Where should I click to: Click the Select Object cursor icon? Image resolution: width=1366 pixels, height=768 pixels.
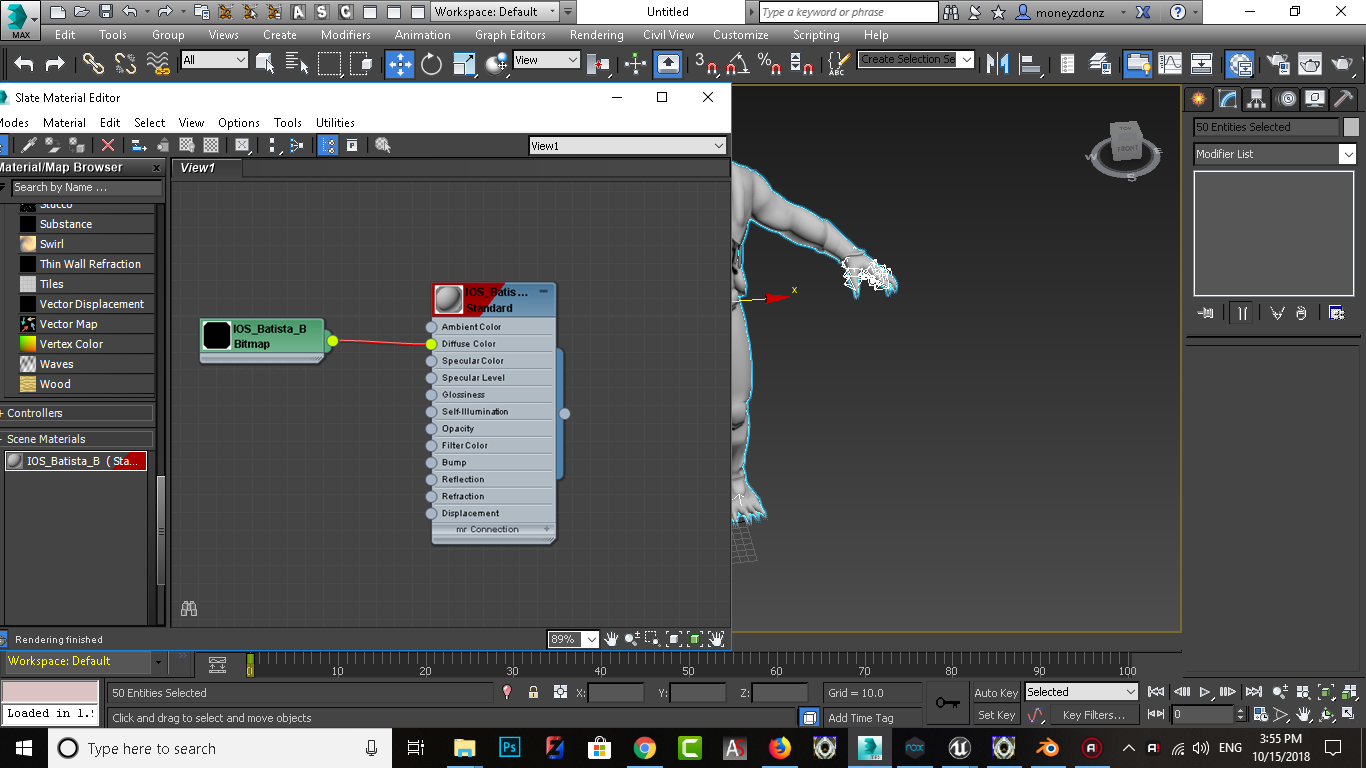point(265,64)
